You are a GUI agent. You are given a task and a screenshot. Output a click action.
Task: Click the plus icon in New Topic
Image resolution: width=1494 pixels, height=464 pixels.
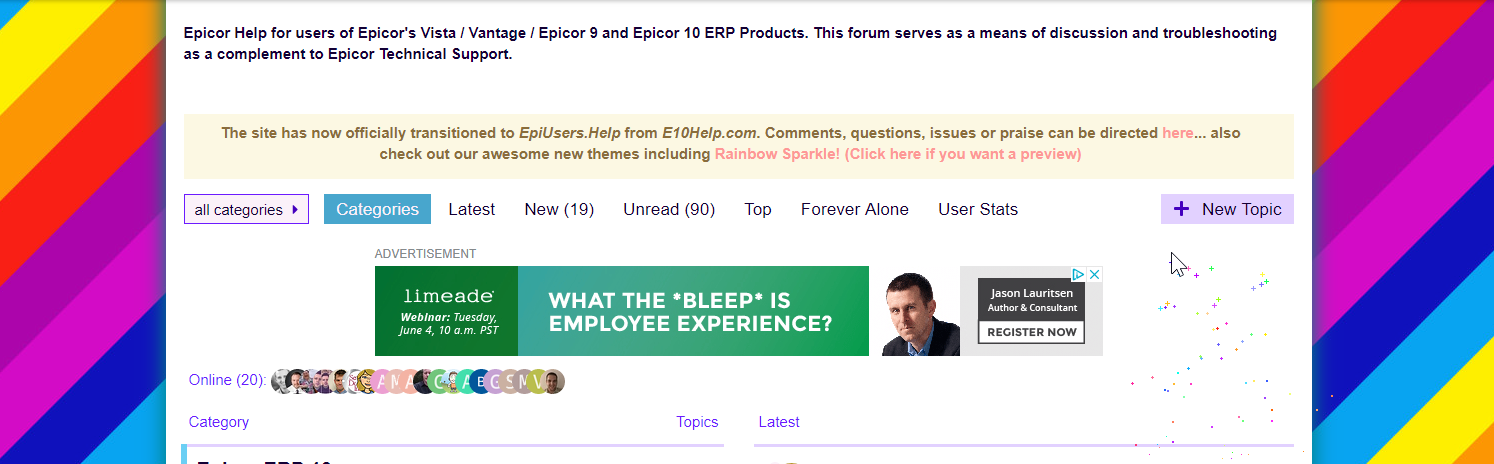(x=1181, y=209)
